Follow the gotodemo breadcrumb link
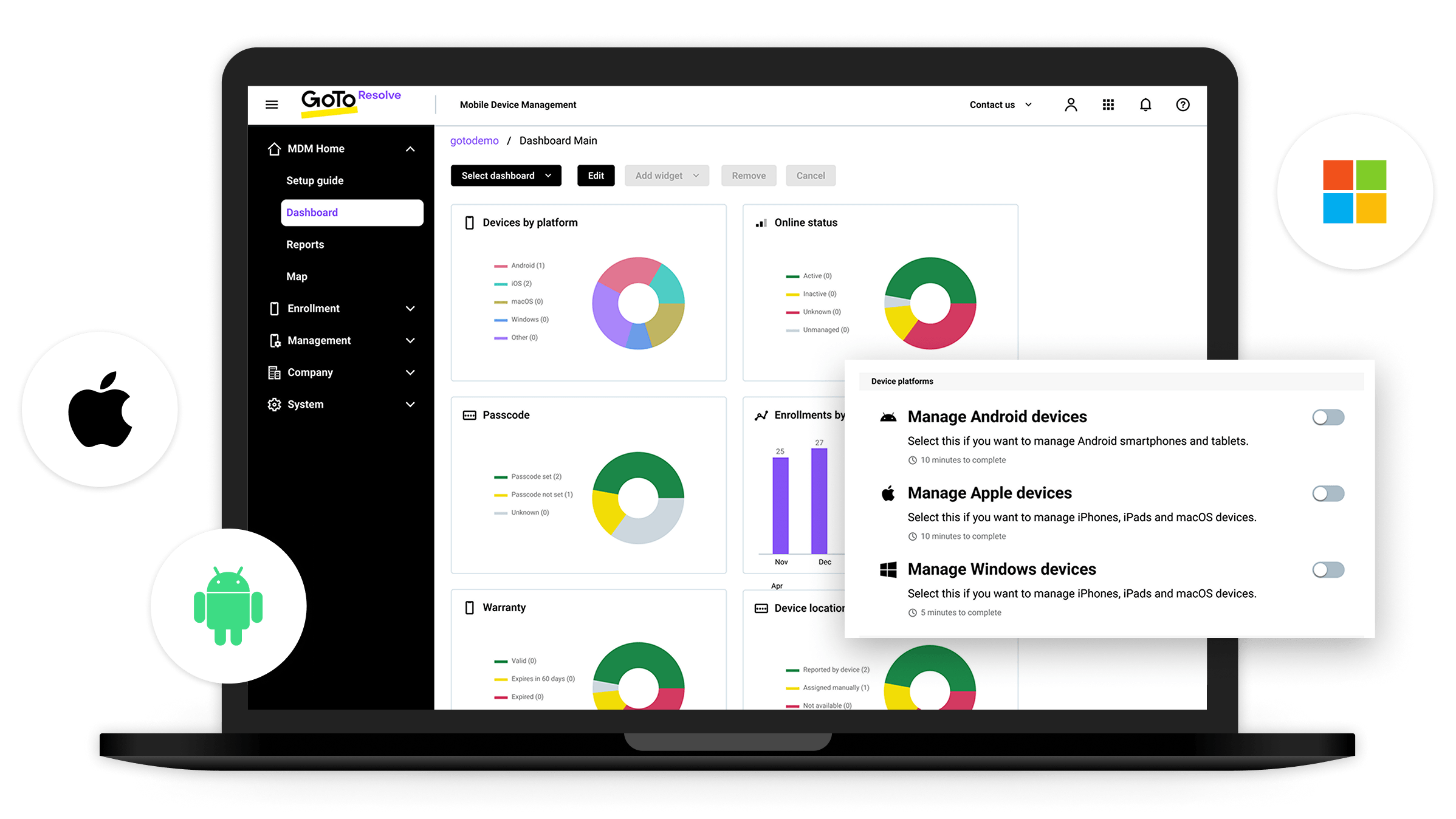Screen dimensions: 1456x819 click(x=474, y=140)
